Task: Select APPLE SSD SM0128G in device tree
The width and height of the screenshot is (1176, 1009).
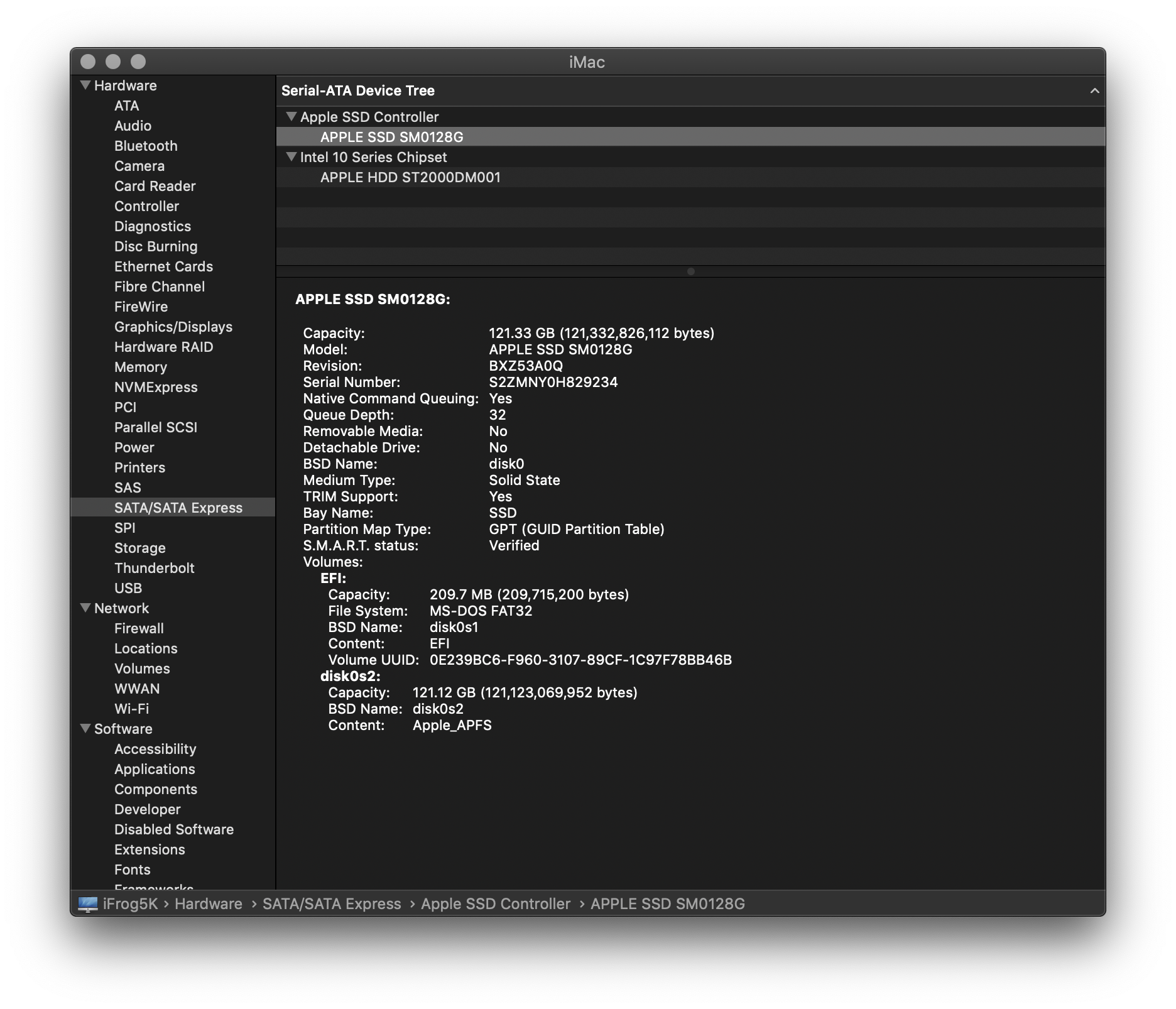Action: (690, 137)
